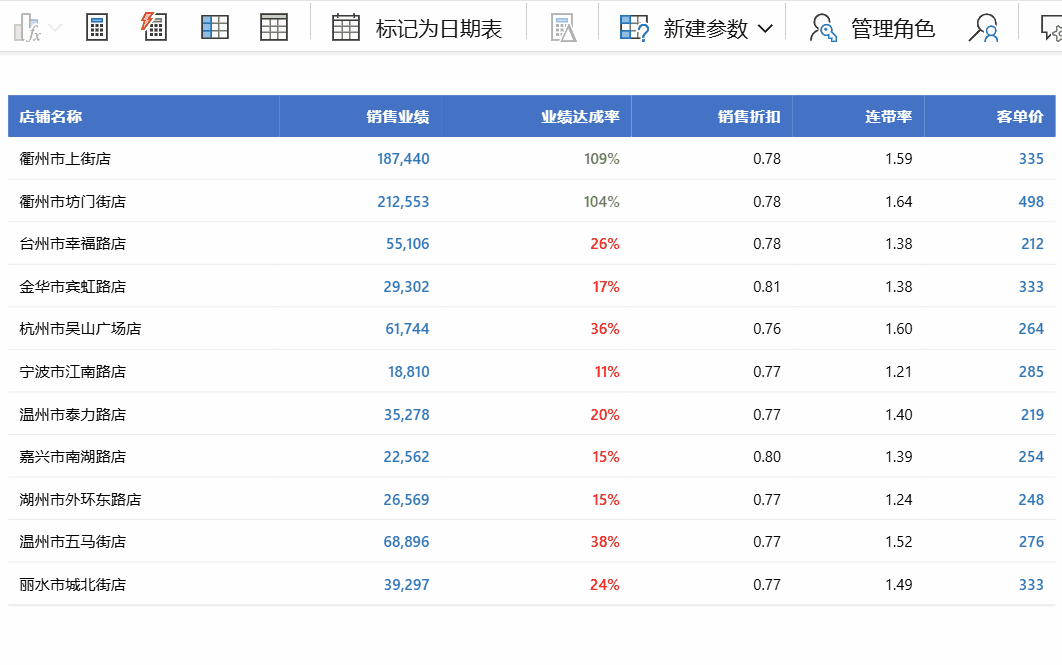The height and width of the screenshot is (665, 1062).
Task: Click the greyed chart fx icon
Action: pyautogui.click(x=27, y=28)
